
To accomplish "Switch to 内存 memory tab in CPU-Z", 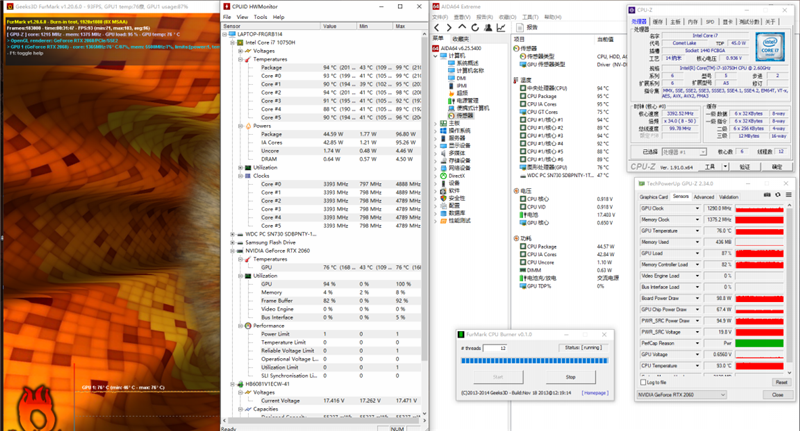I will (x=692, y=22).
